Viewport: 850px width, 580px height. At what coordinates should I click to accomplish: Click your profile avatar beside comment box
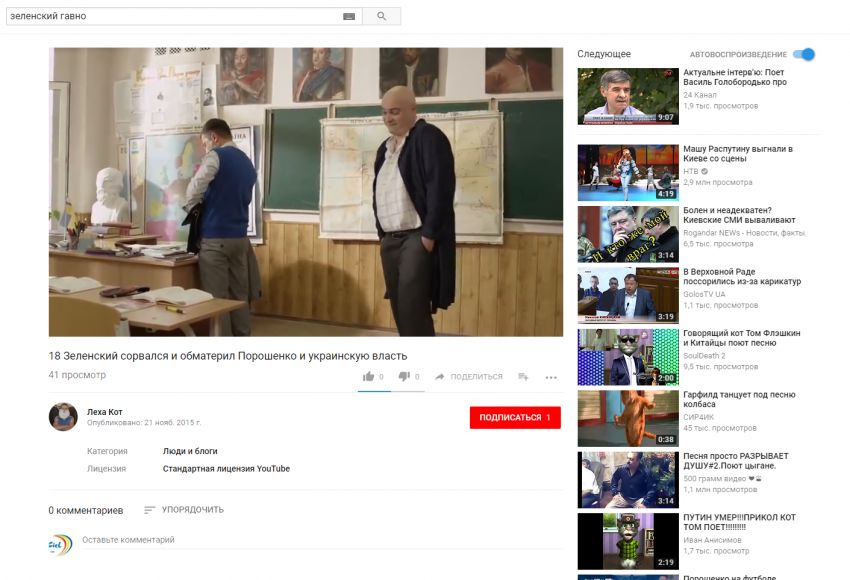coord(60,545)
